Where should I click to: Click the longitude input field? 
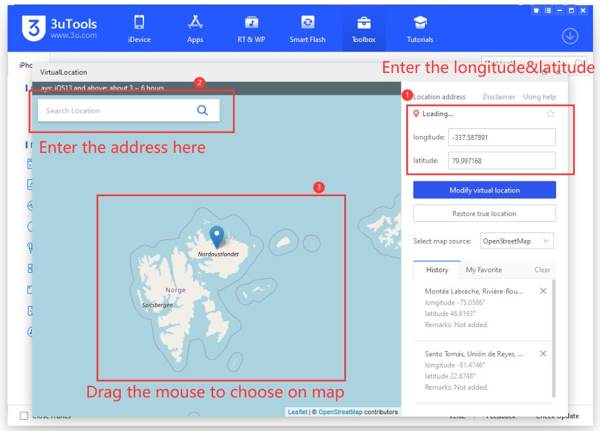pyautogui.click(x=502, y=137)
